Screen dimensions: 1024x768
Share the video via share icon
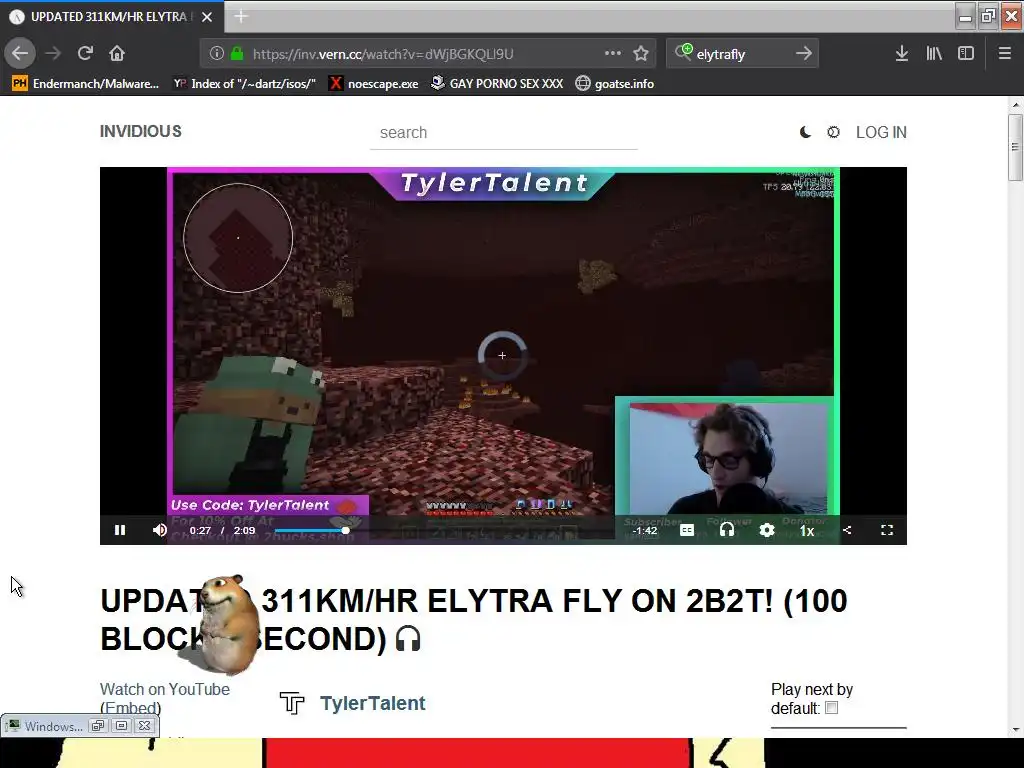847,530
